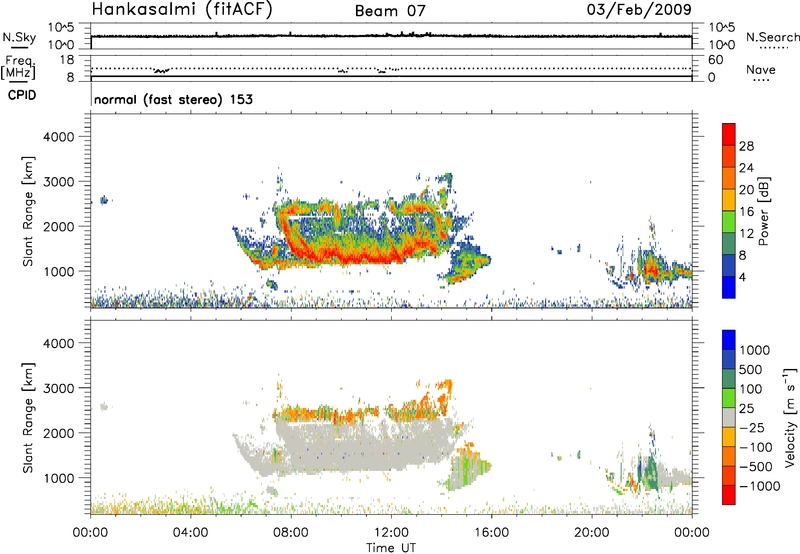The width and height of the screenshot is (800, 554).
Task: Click the 'Power [dB]' color bar label
Action: click(763, 212)
